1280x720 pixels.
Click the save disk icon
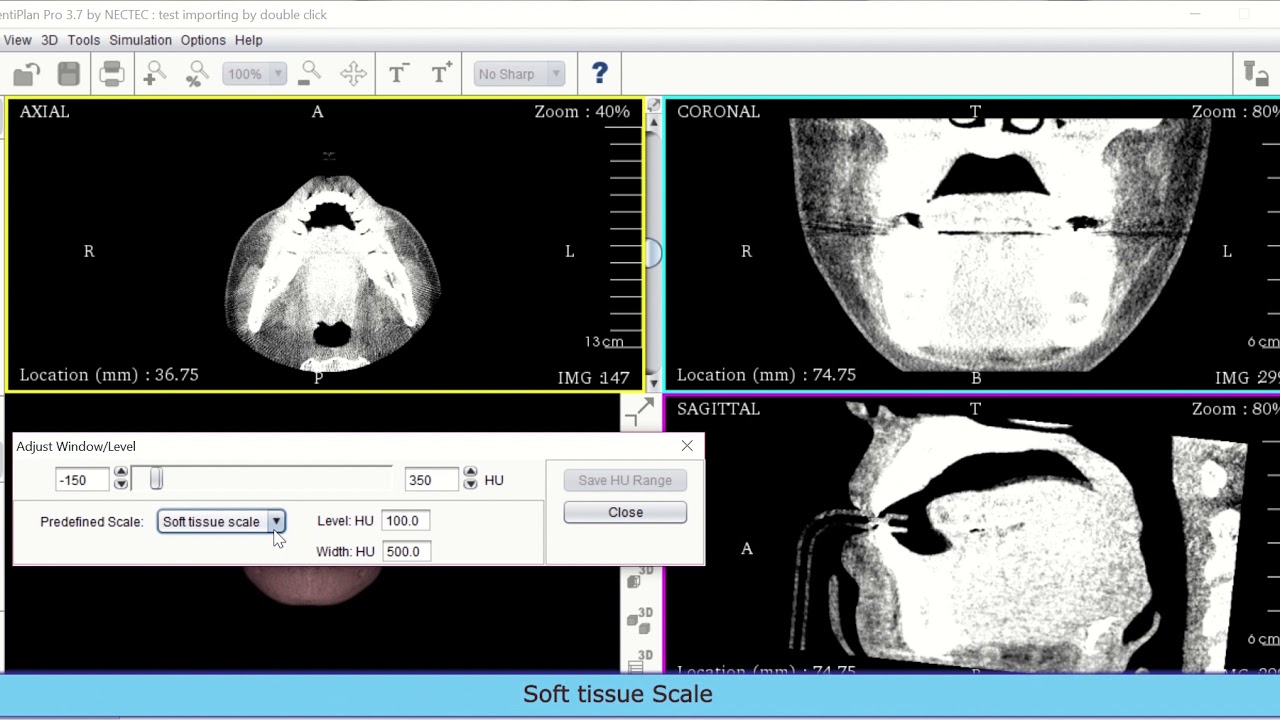68,74
